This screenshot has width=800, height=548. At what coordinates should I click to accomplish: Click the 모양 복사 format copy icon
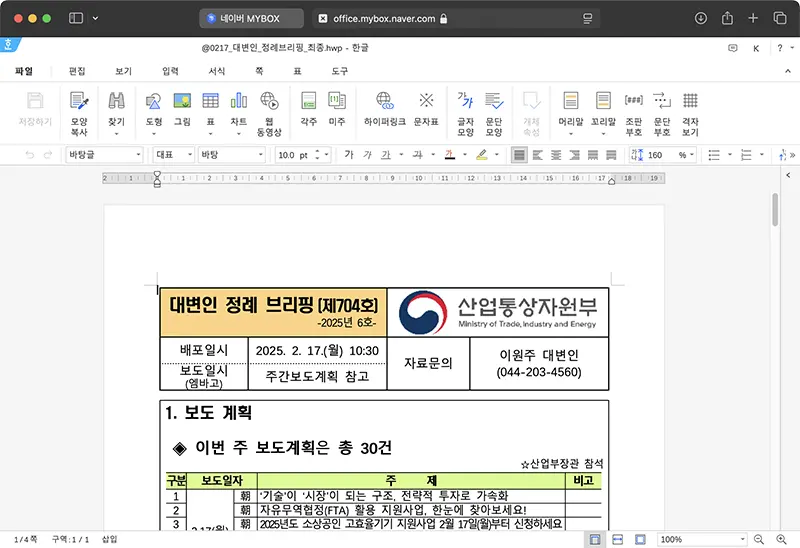pos(79,113)
